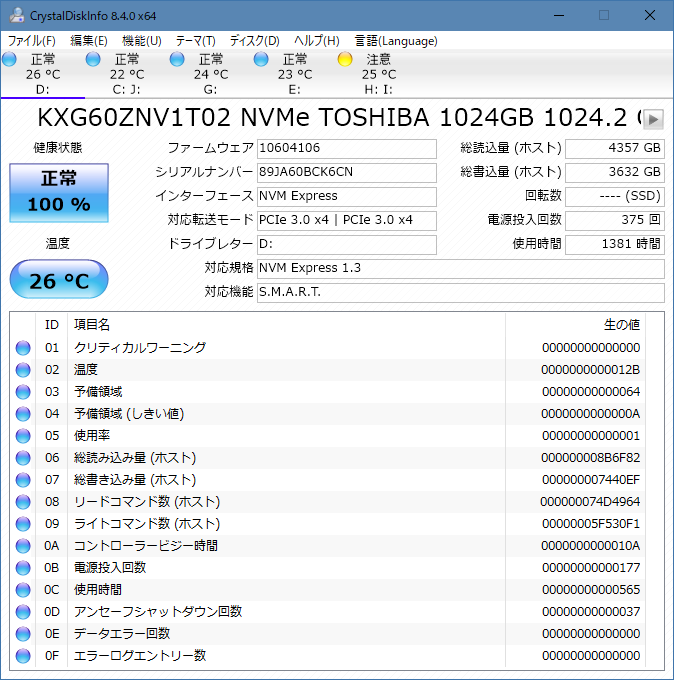Click status orb of attribute 0C 使用時間

point(23,590)
